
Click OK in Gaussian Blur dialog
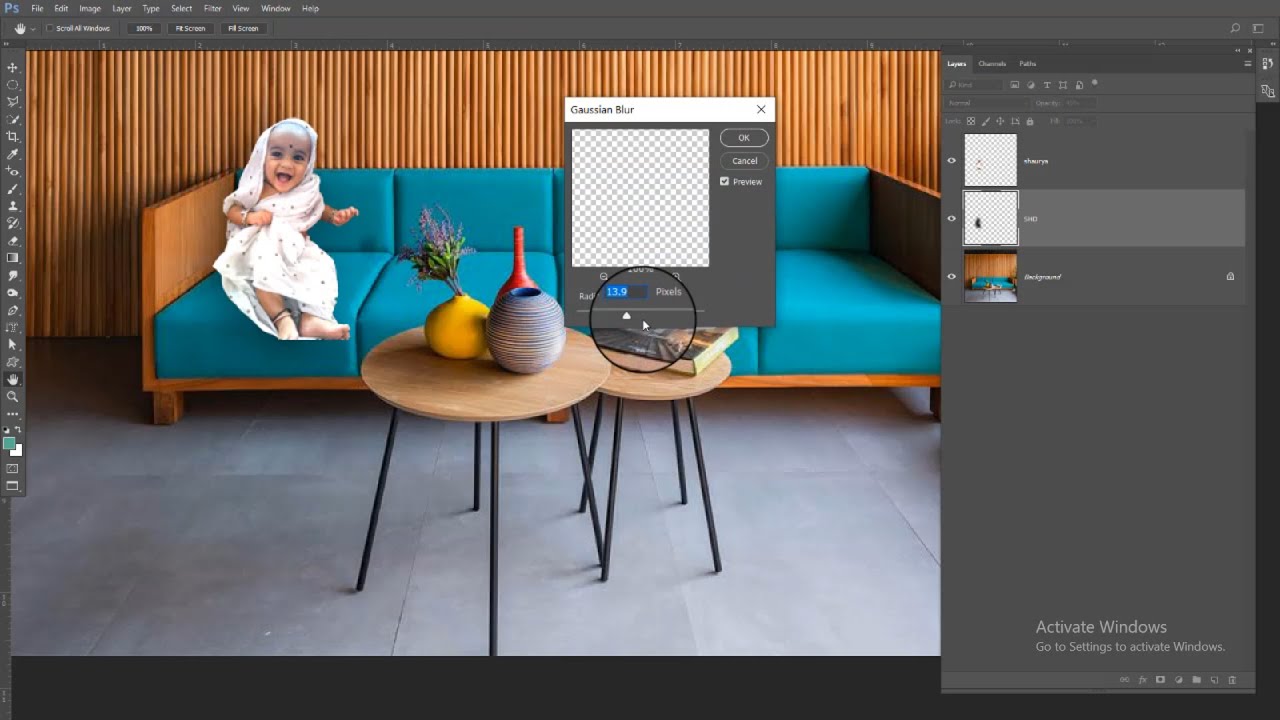tap(744, 138)
